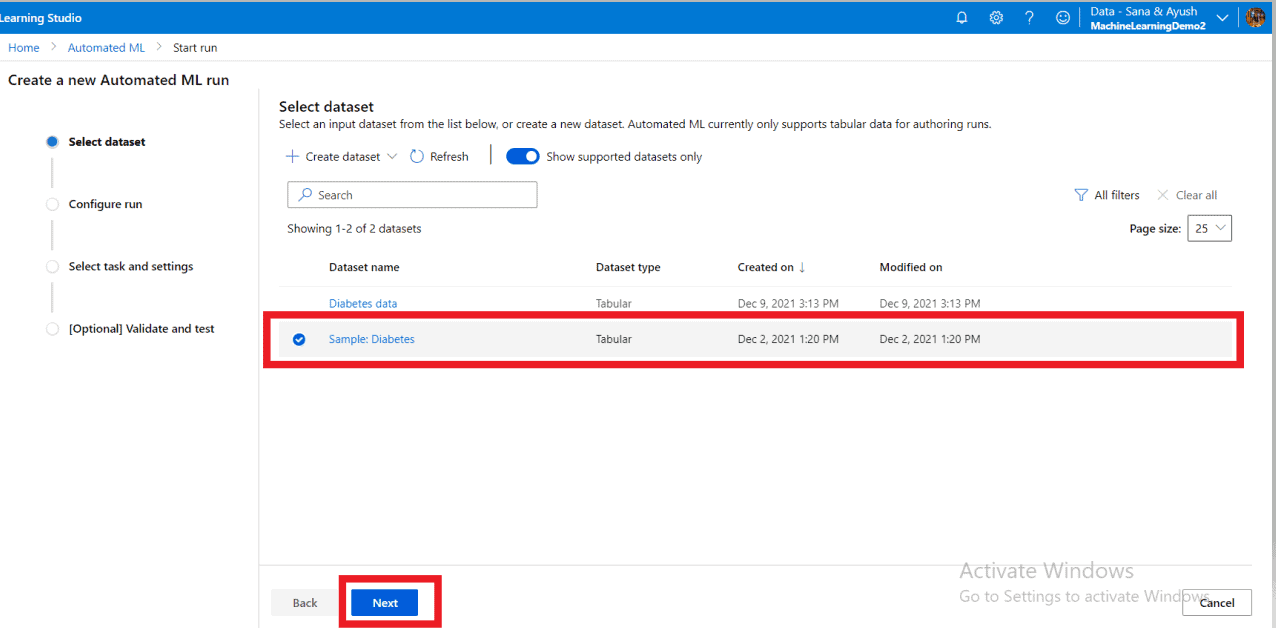Click the Configure run step label

(x=106, y=204)
